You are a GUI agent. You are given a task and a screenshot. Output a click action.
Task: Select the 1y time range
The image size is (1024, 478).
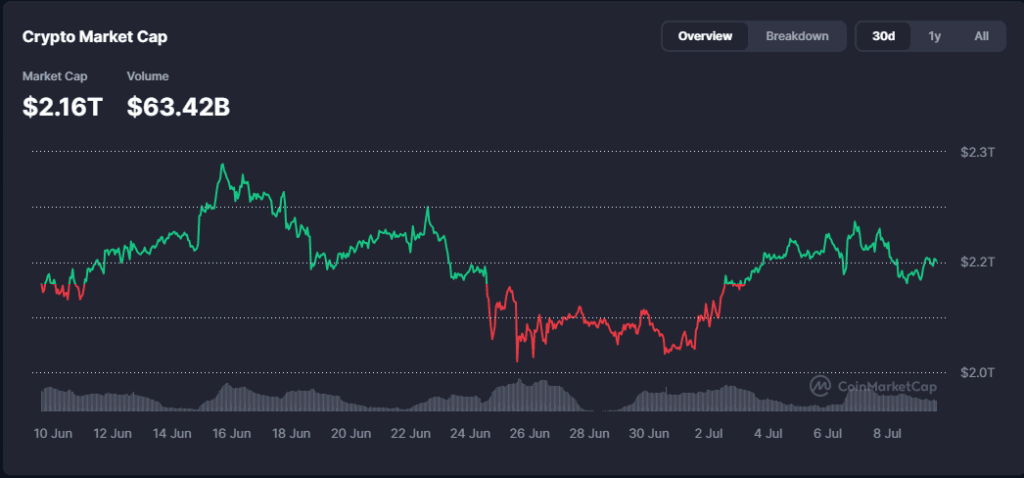934,36
